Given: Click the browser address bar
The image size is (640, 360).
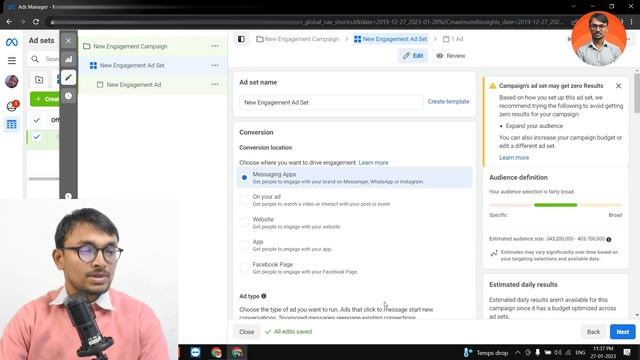Looking at the screenshot, I should tap(306, 22).
